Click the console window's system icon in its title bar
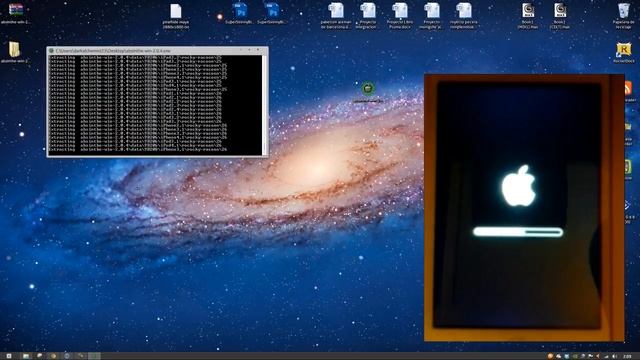The image size is (640, 360). click(51, 51)
